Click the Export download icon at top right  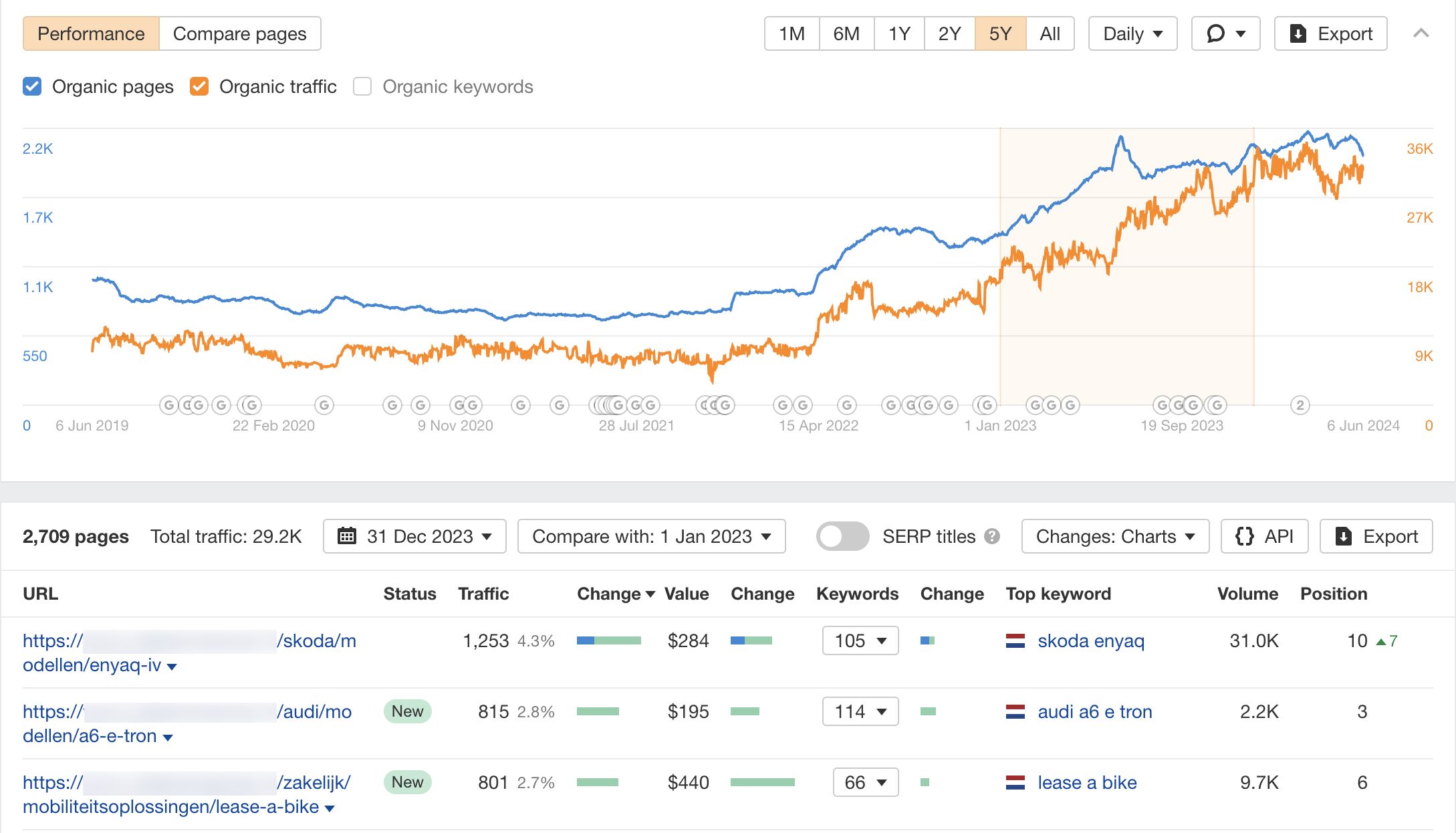[x=1298, y=33]
